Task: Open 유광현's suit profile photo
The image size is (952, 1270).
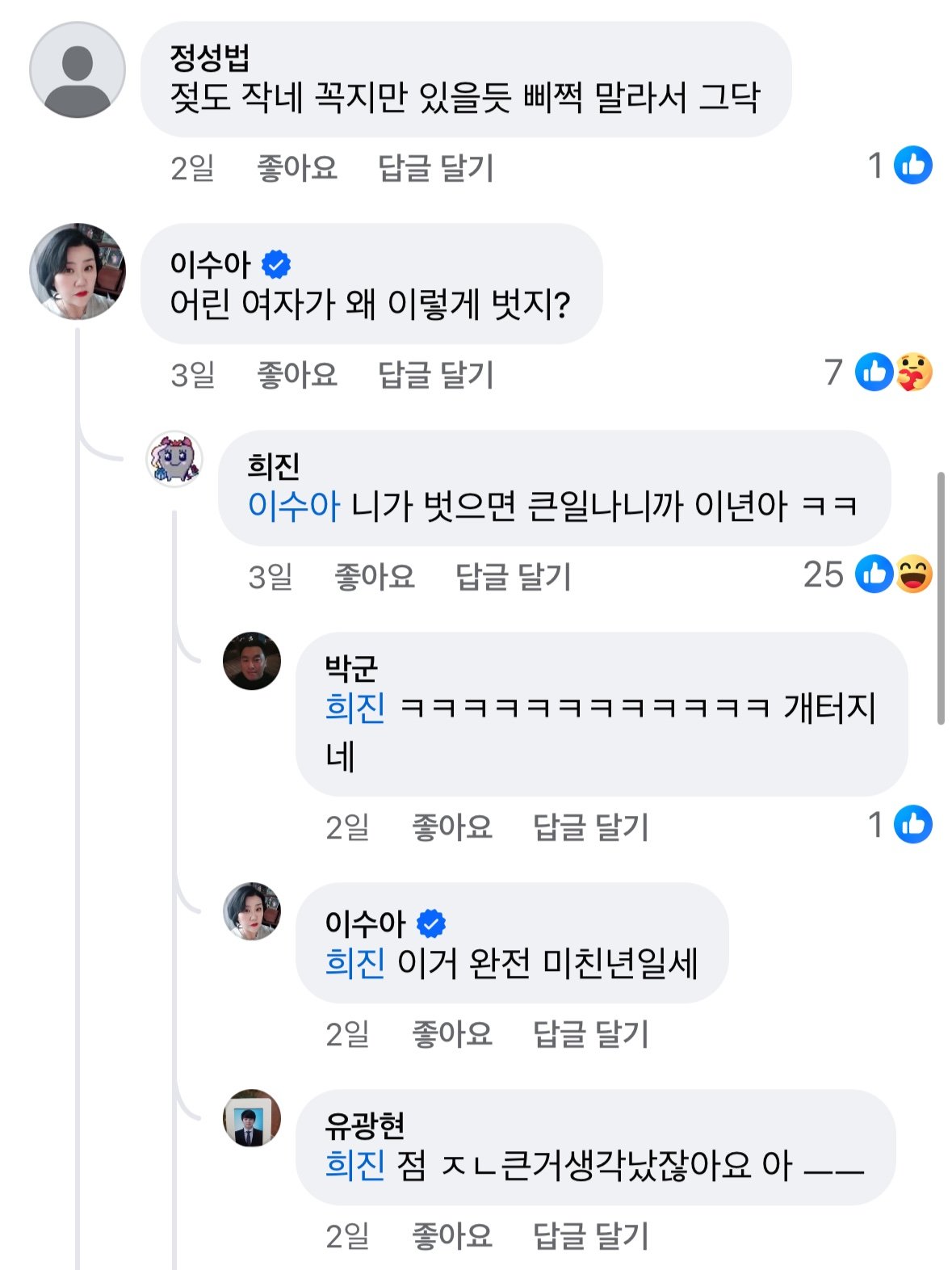Action: [252, 1118]
